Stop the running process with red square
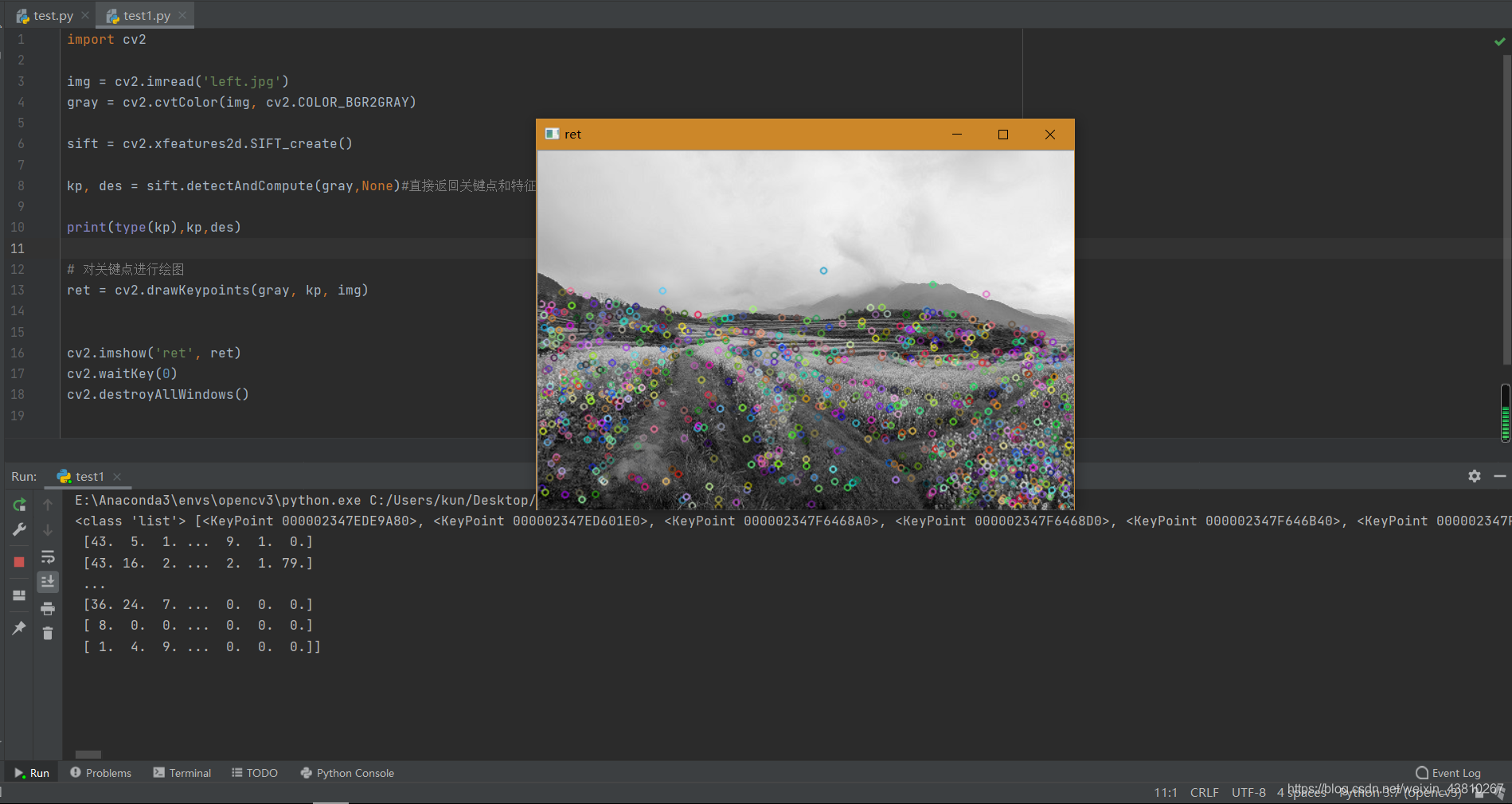 pyautogui.click(x=19, y=562)
